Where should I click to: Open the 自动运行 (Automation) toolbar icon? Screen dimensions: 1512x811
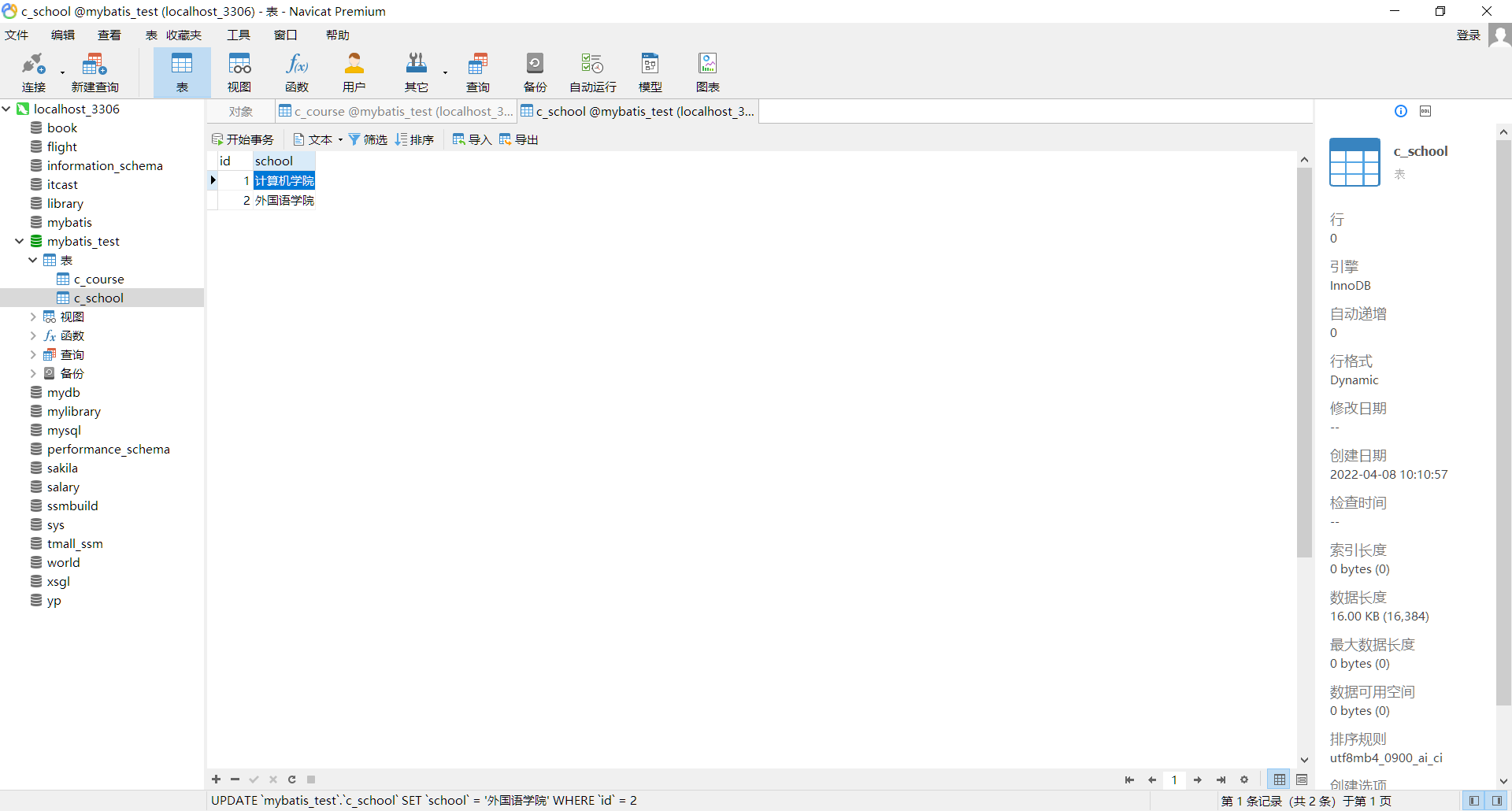pos(592,72)
